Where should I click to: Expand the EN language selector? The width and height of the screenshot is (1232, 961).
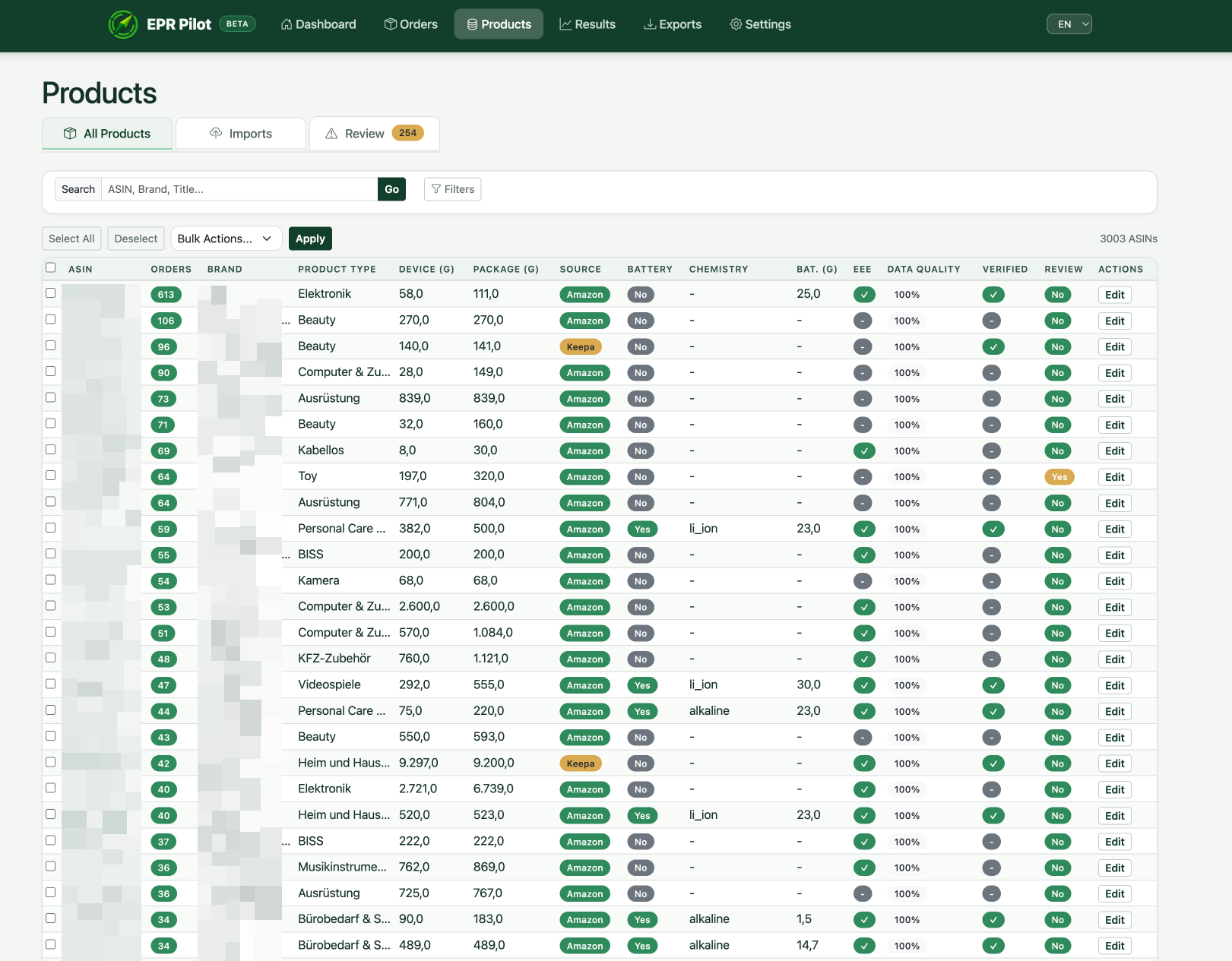(1069, 24)
